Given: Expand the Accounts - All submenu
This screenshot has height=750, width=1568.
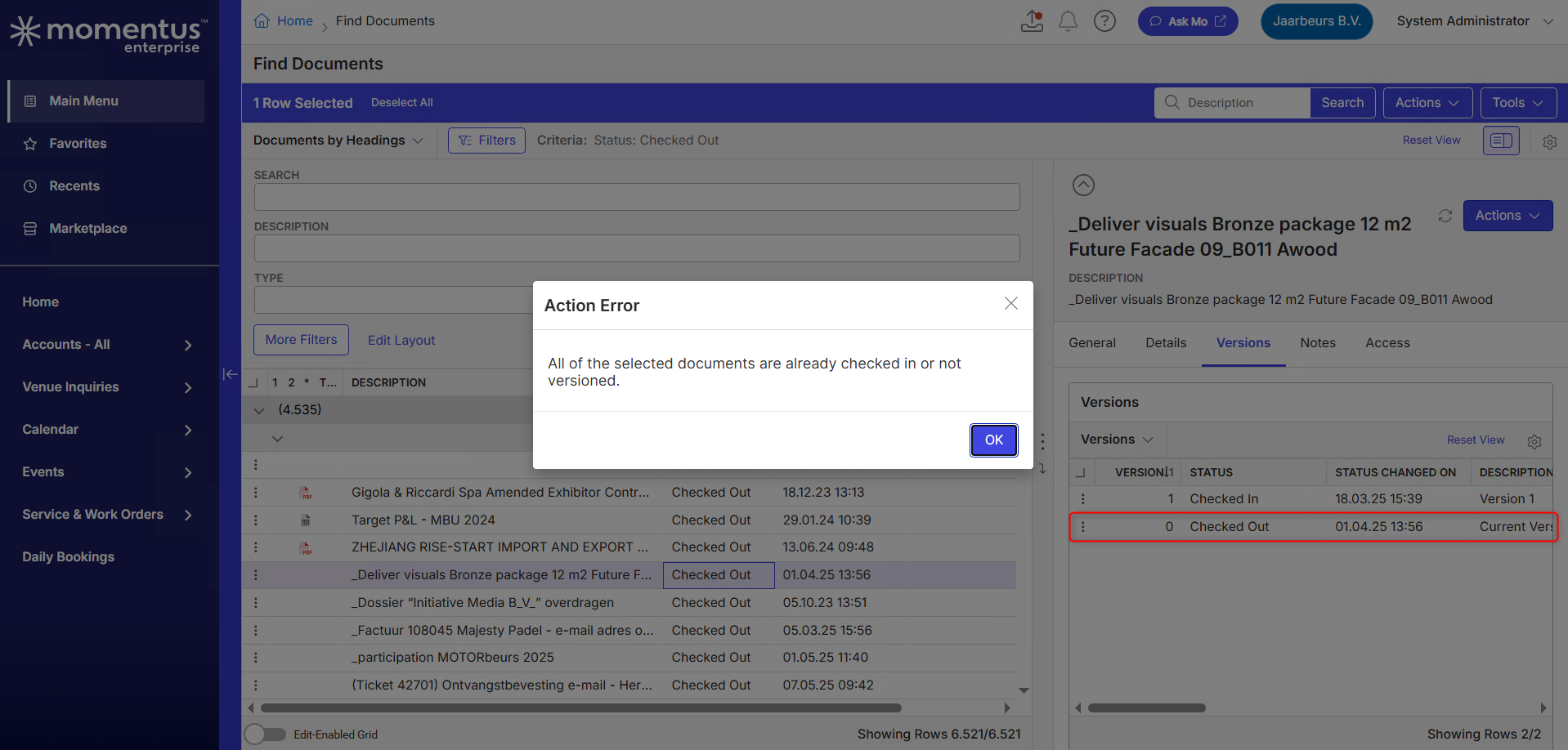Looking at the screenshot, I should 188,346.
